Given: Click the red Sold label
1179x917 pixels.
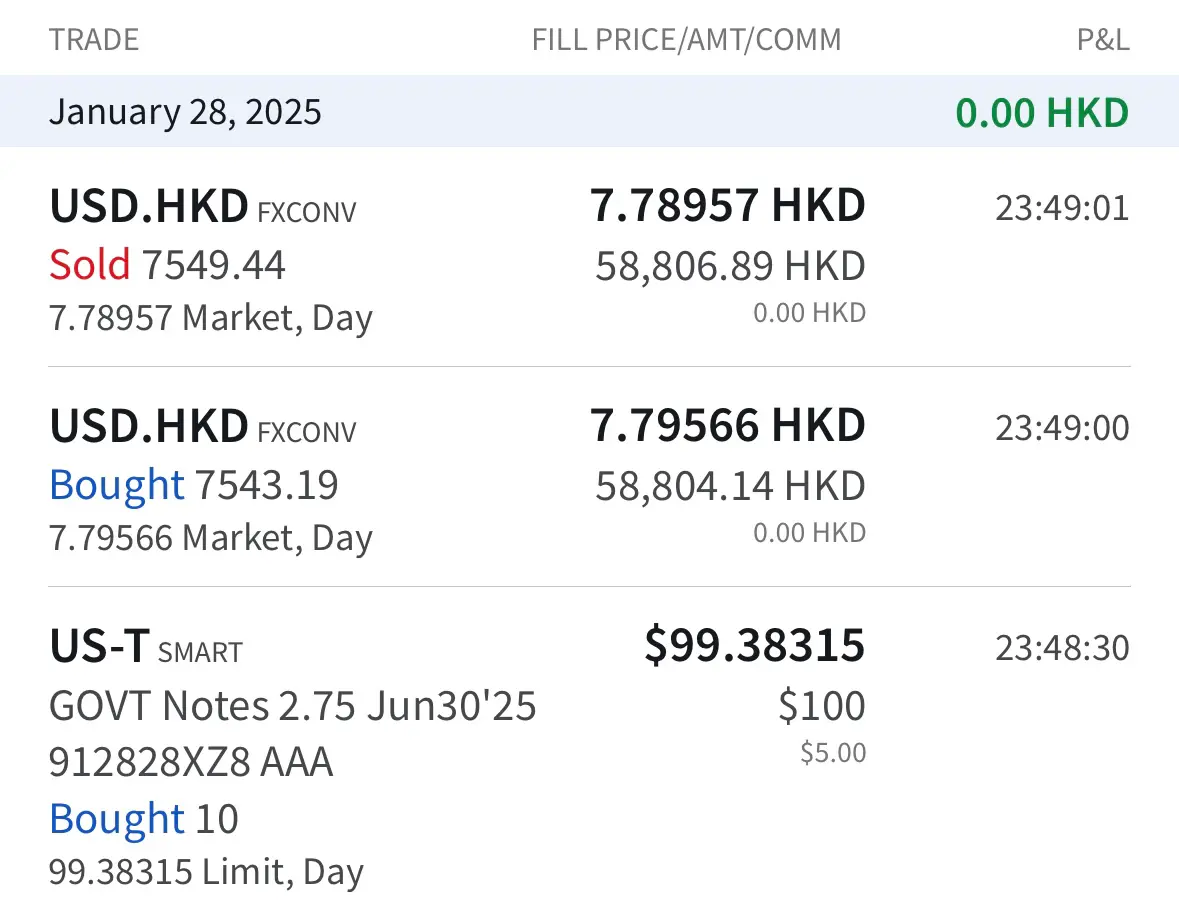Looking at the screenshot, I should click(x=89, y=265).
